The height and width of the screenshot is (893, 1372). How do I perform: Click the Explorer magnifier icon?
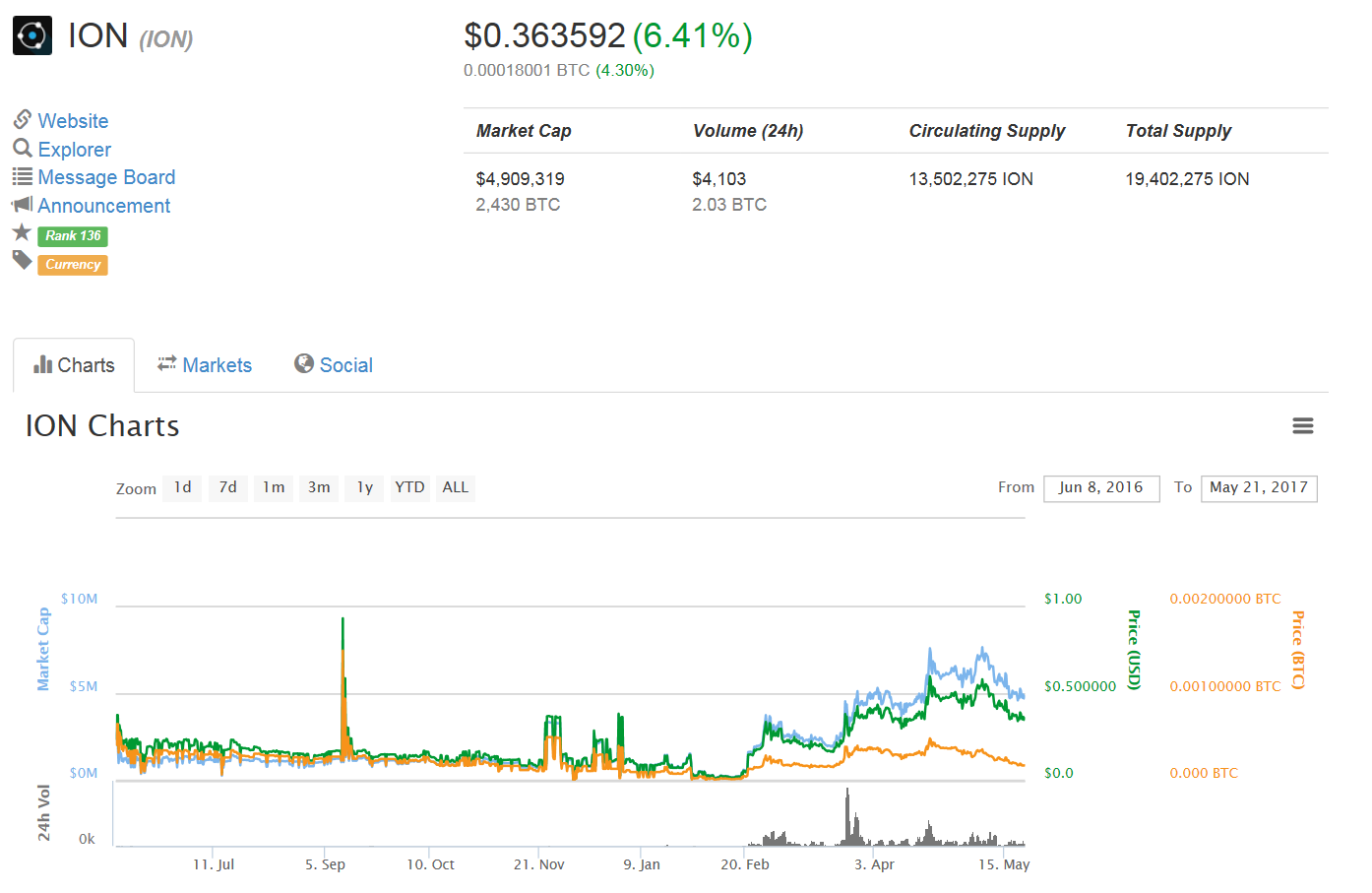click(x=23, y=149)
